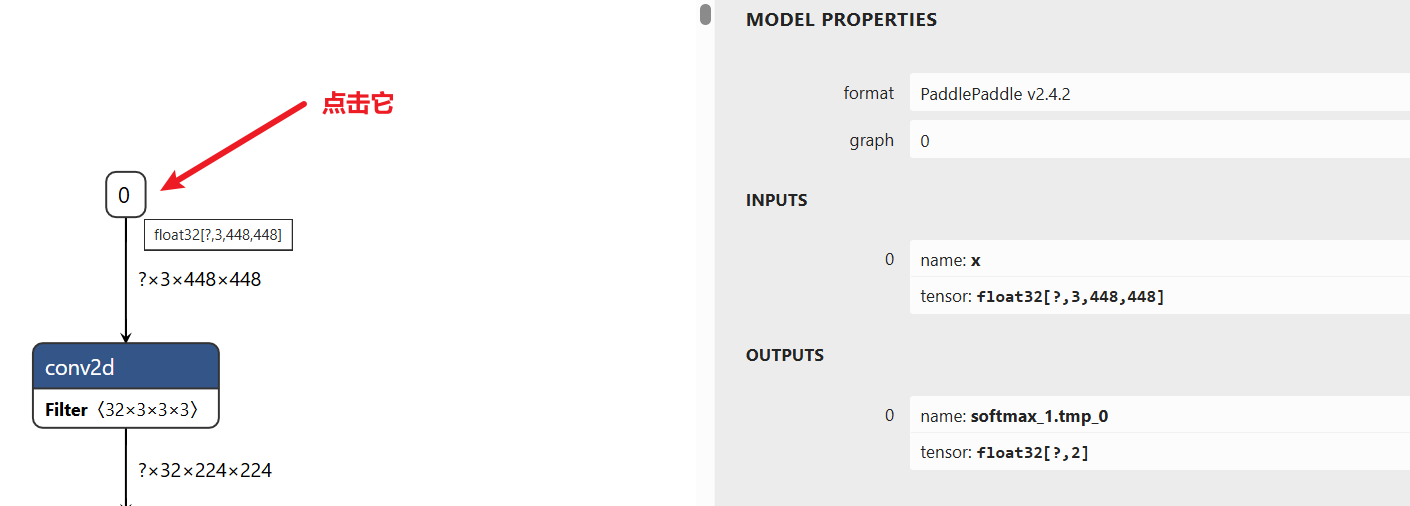Click the input node labeled 0
The height and width of the screenshot is (506, 1410).
125,195
